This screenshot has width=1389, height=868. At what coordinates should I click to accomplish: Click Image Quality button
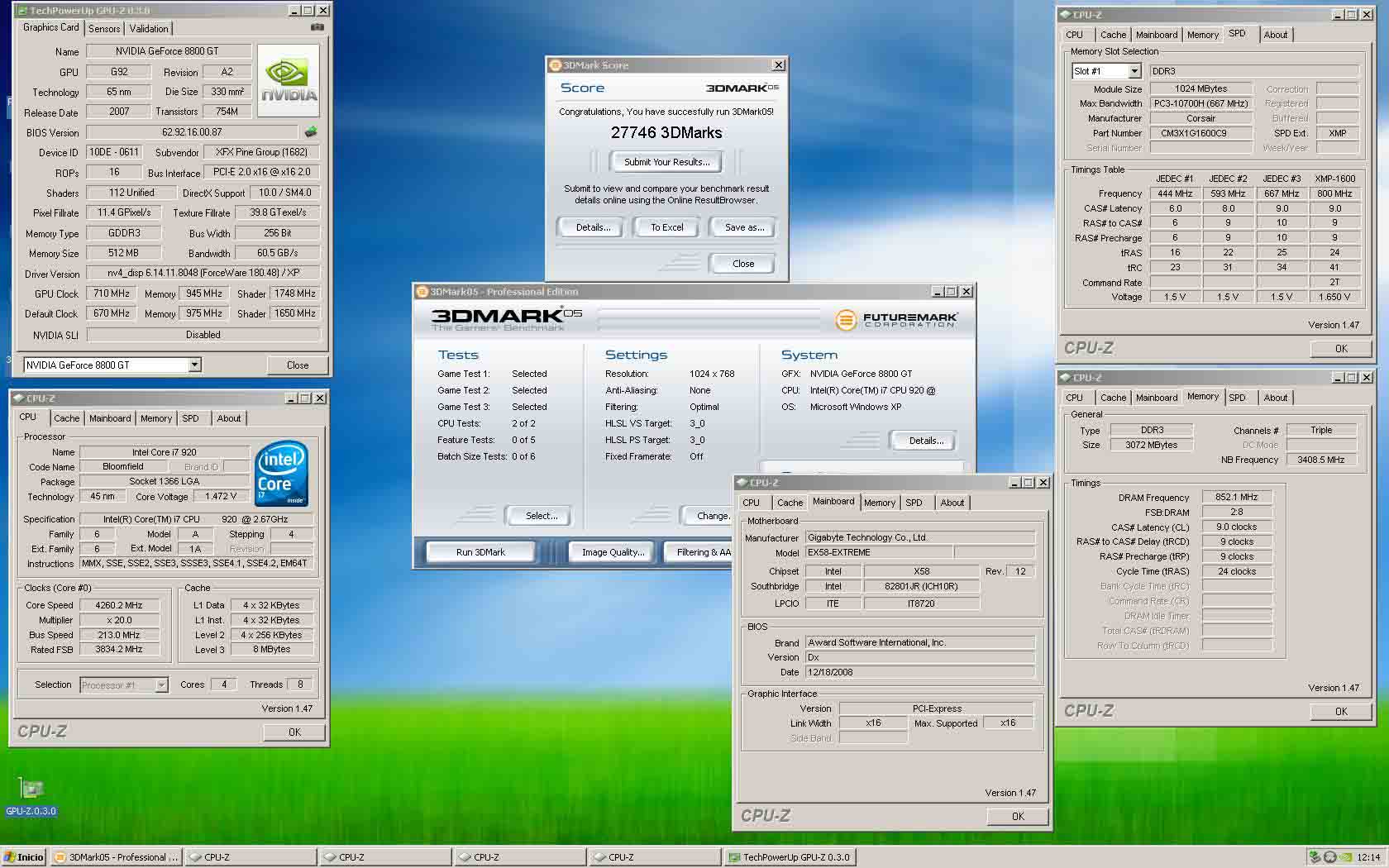click(613, 552)
